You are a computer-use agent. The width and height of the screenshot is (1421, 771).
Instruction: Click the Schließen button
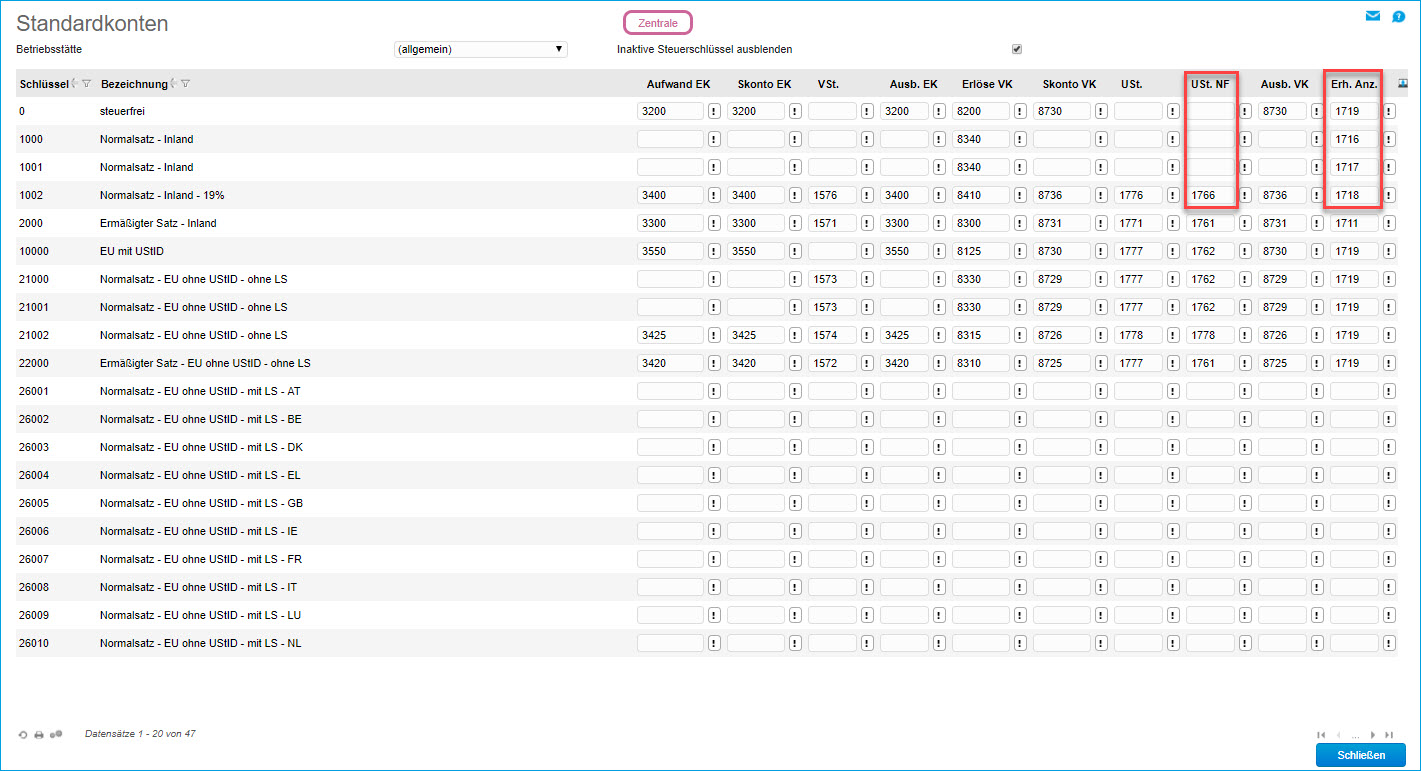click(x=1361, y=755)
